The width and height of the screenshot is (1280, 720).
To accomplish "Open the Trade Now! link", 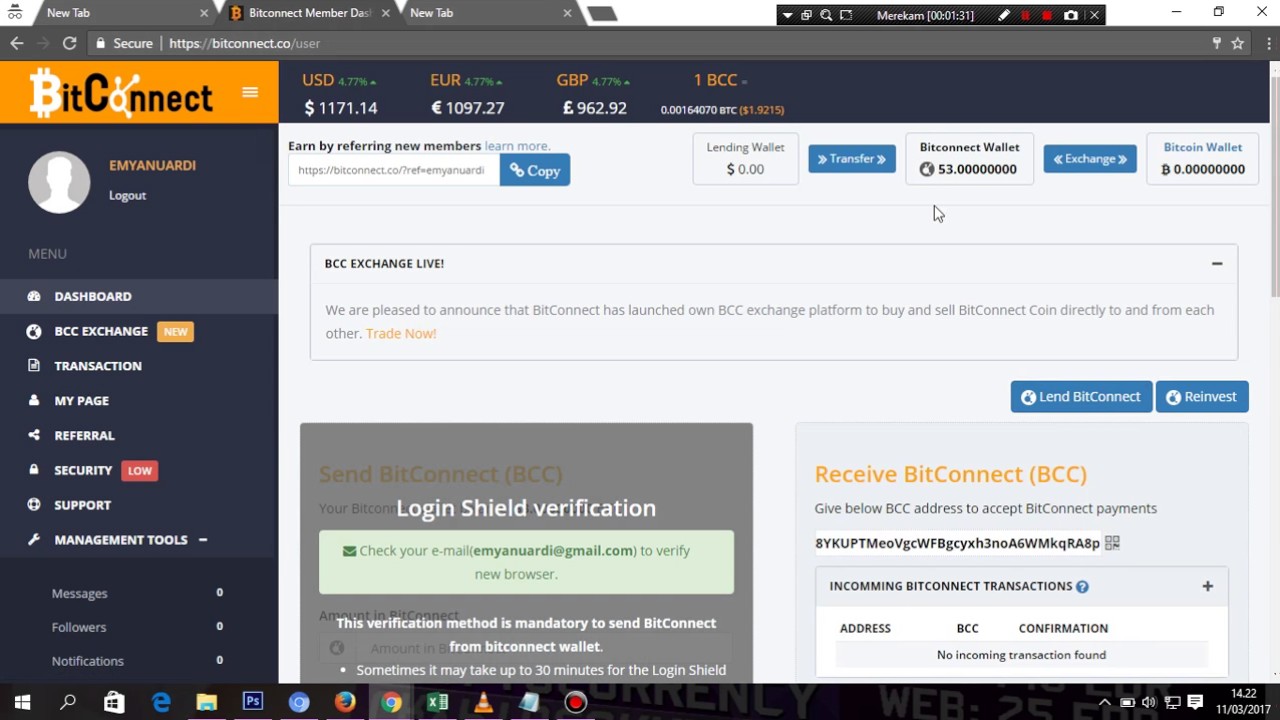I will click(x=401, y=333).
